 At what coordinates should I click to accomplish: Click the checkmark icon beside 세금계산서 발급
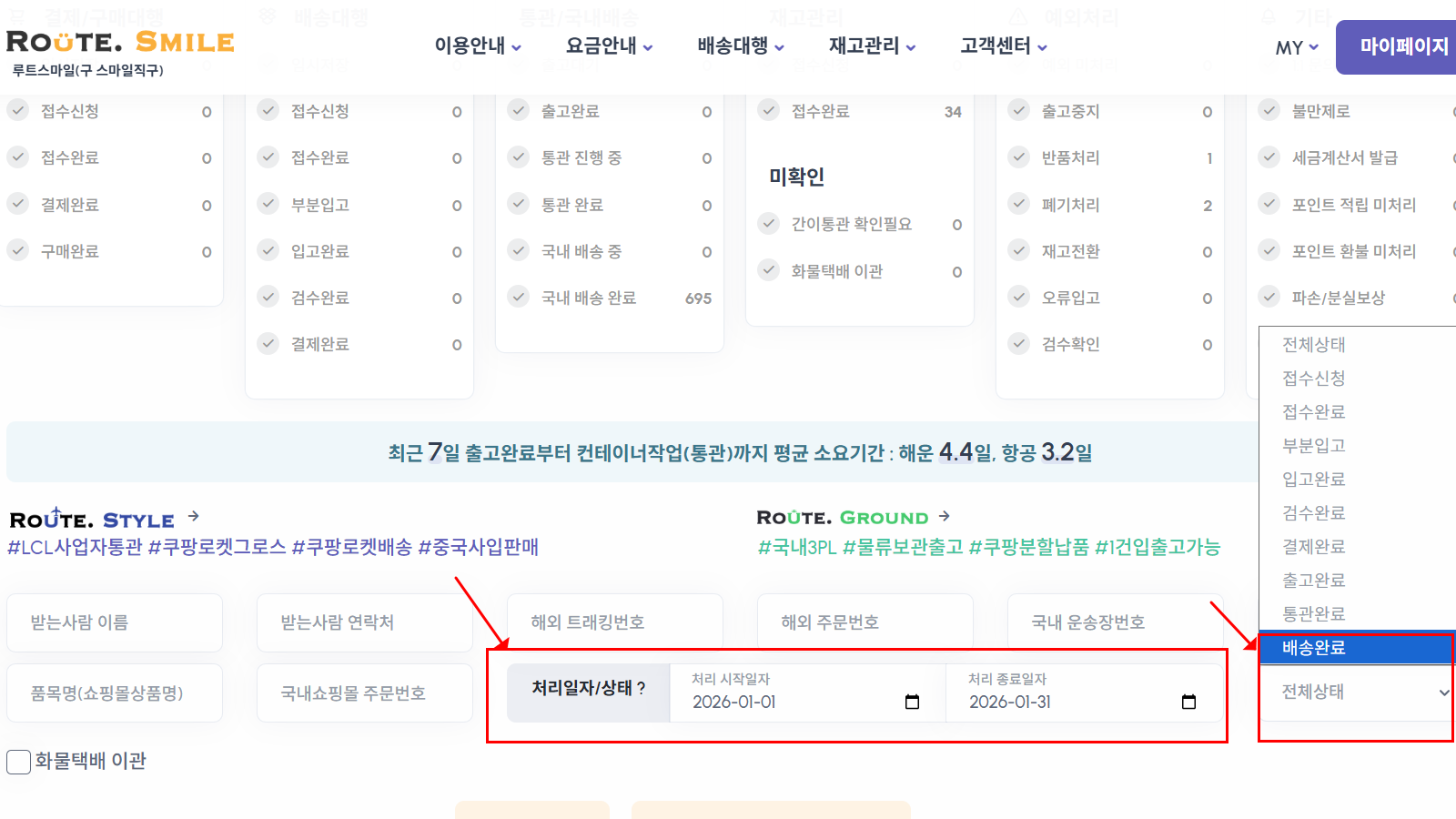(1269, 157)
